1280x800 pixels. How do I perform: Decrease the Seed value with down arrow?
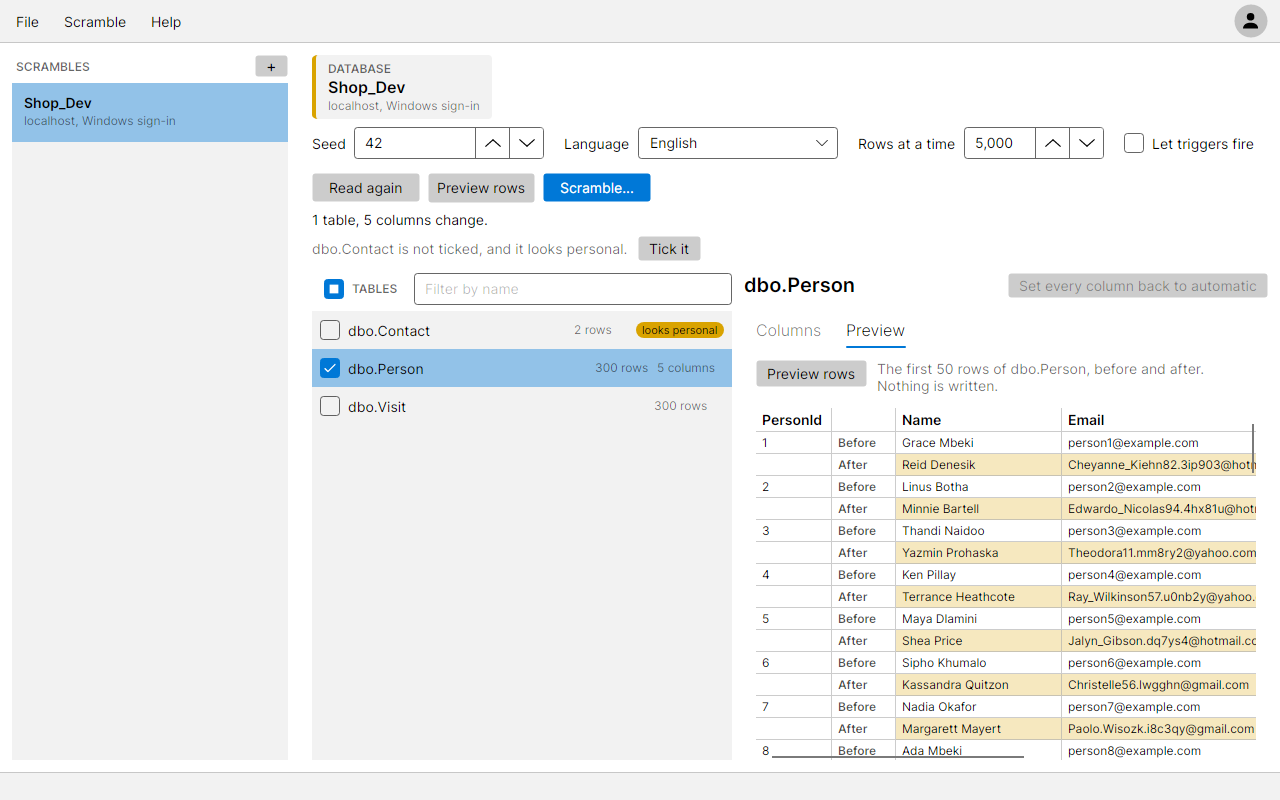pyautogui.click(x=527, y=143)
